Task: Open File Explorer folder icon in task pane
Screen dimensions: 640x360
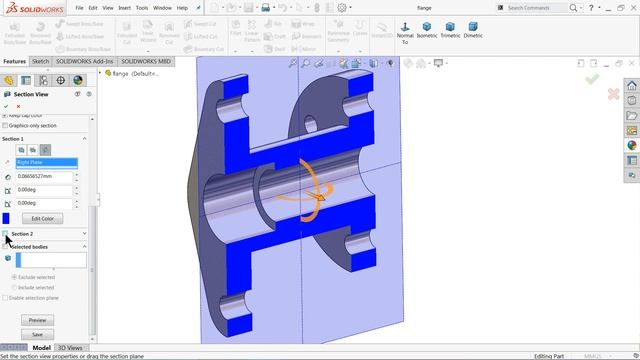Action: (x=632, y=116)
